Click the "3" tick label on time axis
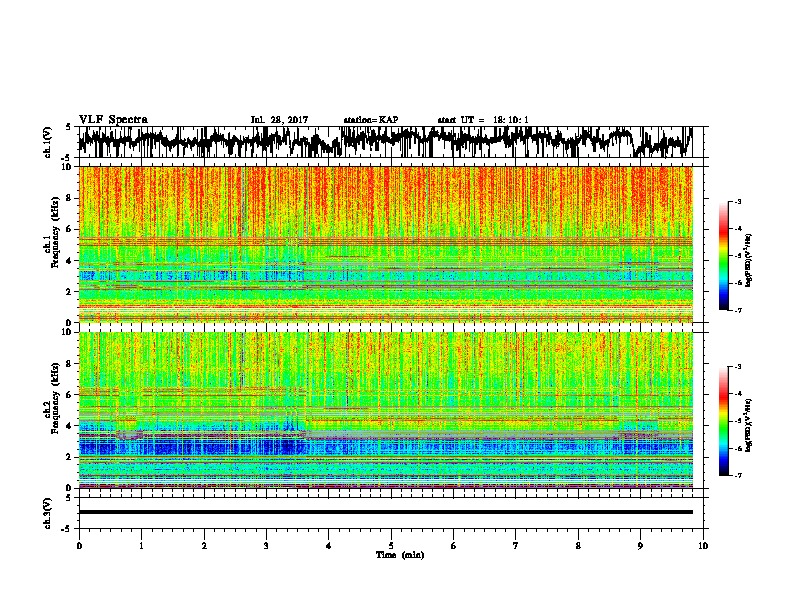The height and width of the screenshot is (612, 792). tap(266, 545)
